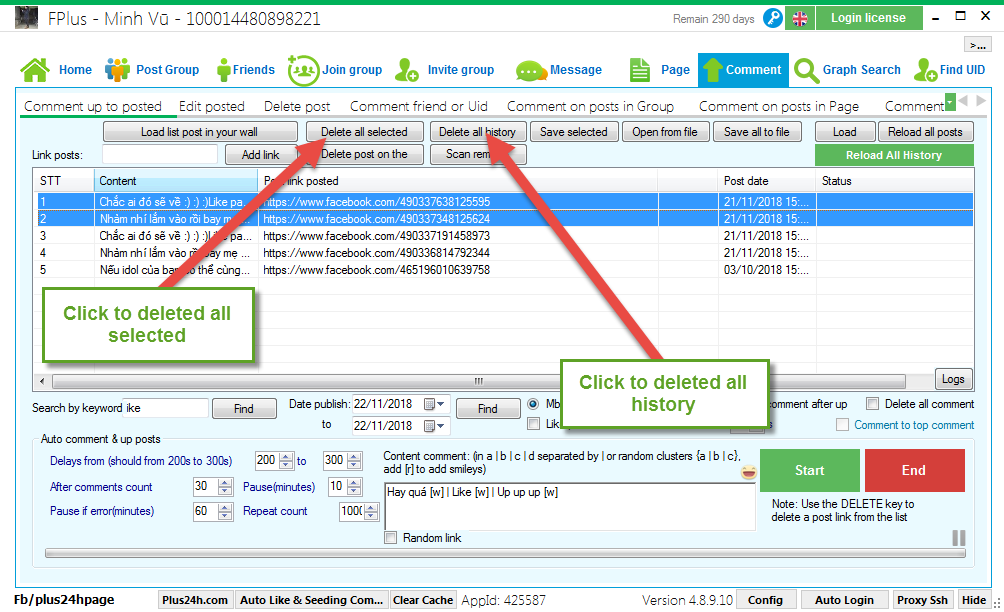Switch to the Page section
Image resolution: width=1004 pixels, height=612 pixels.
pos(660,70)
